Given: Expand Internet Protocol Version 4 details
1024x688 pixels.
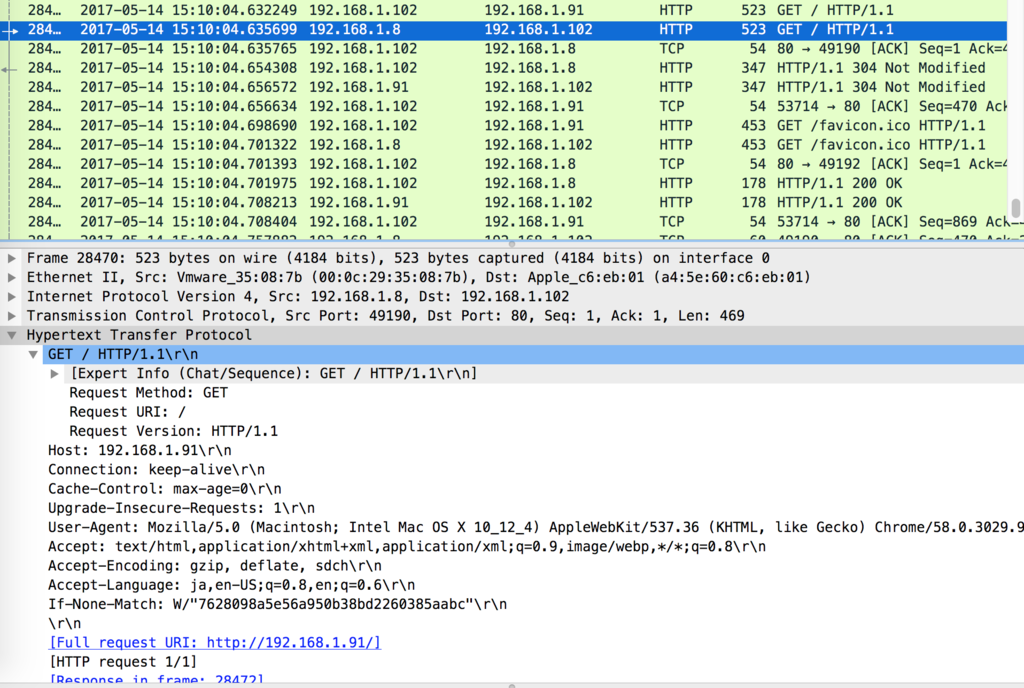Looking at the screenshot, I should pos(9,296).
